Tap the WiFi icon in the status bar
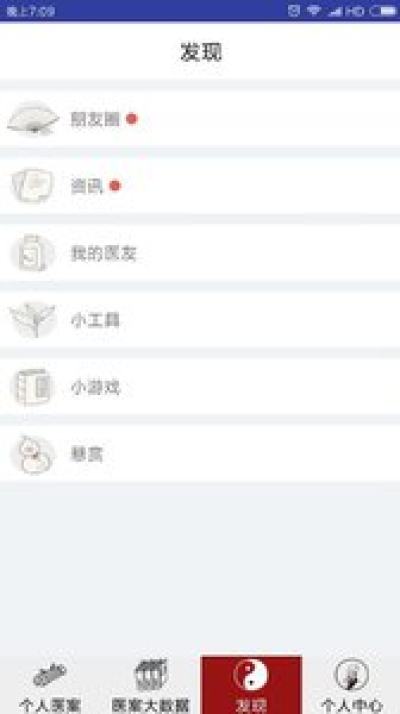 (314, 10)
